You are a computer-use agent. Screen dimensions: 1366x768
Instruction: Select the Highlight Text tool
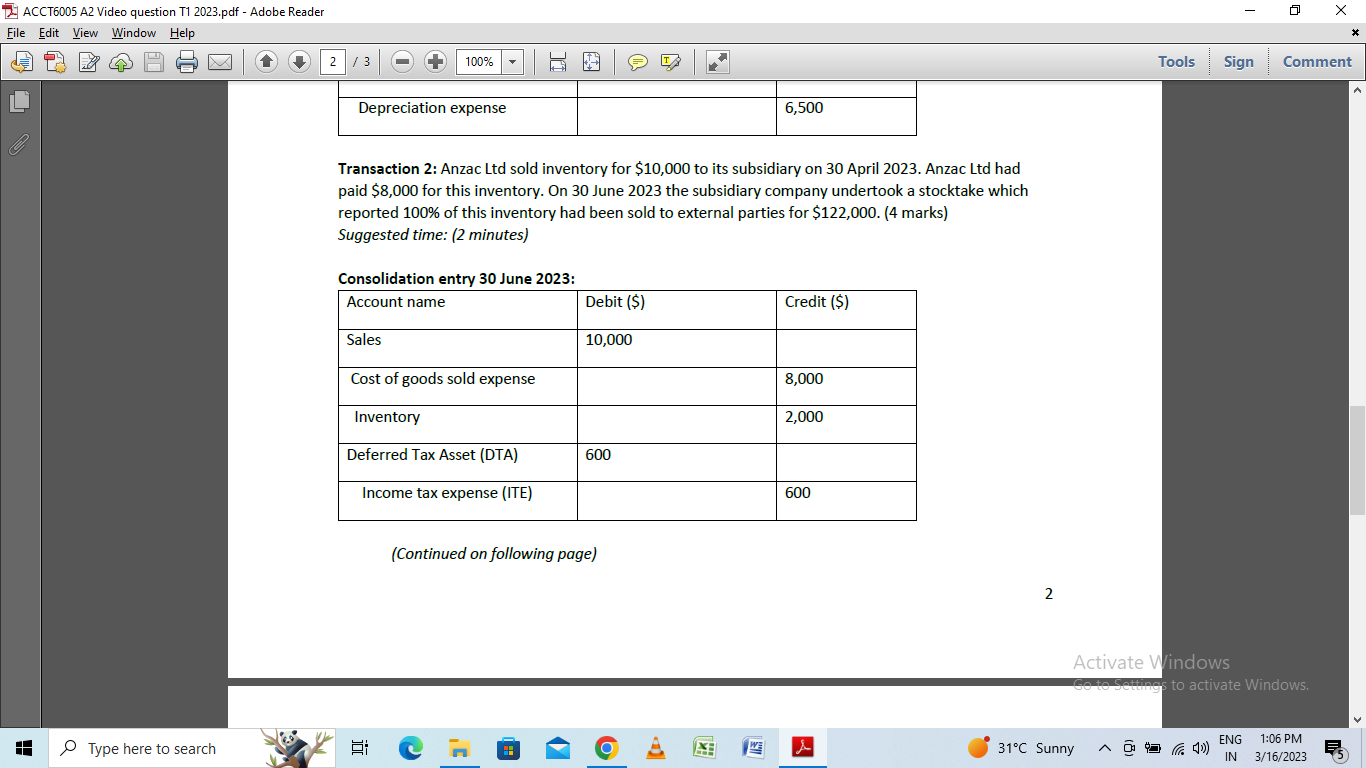[x=671, y=61]
